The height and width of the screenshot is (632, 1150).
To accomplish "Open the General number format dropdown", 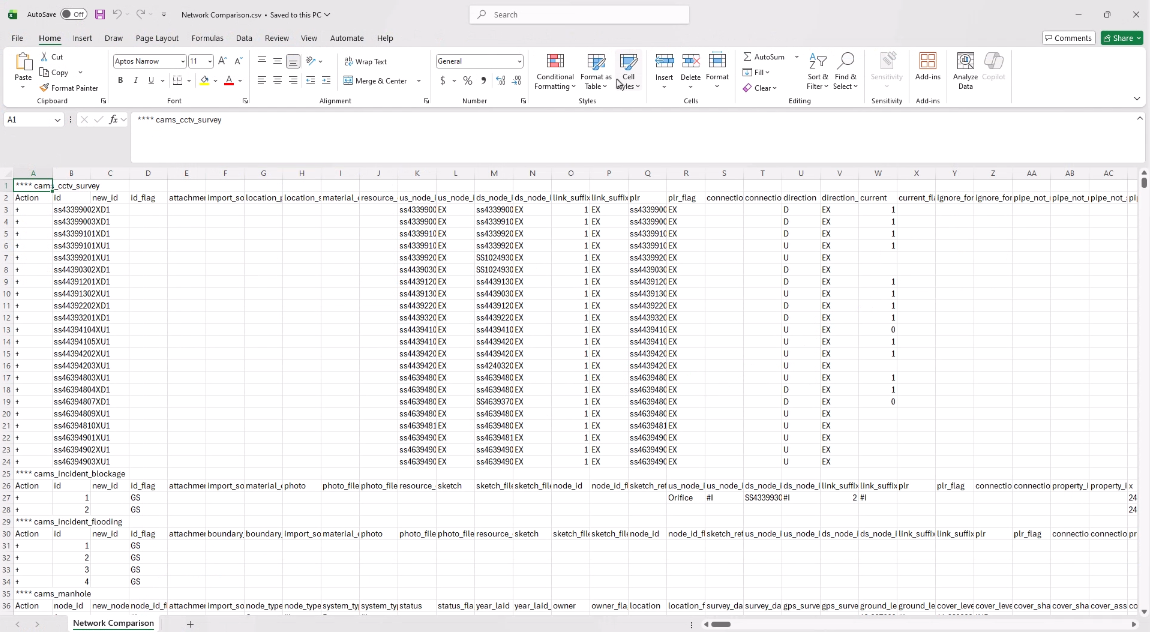I will 521,61.
